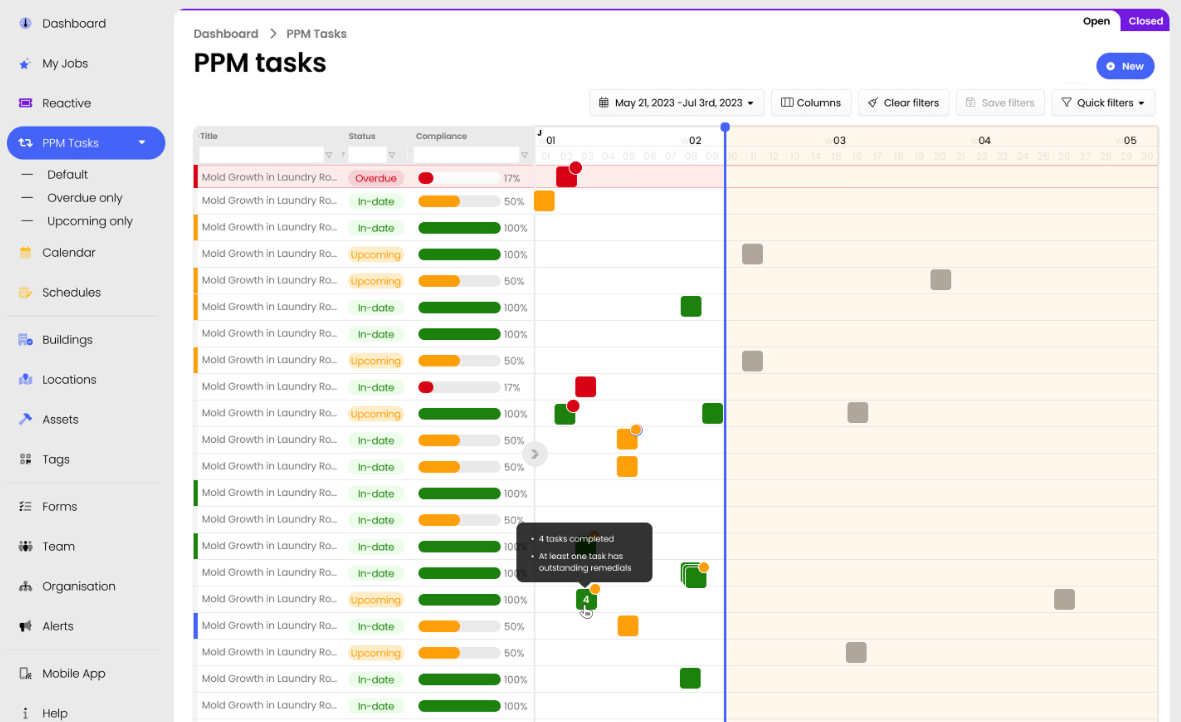Click the overdue 17% compliance progress bar
The height and width of the screenshot is (722, 1181).
459,177
